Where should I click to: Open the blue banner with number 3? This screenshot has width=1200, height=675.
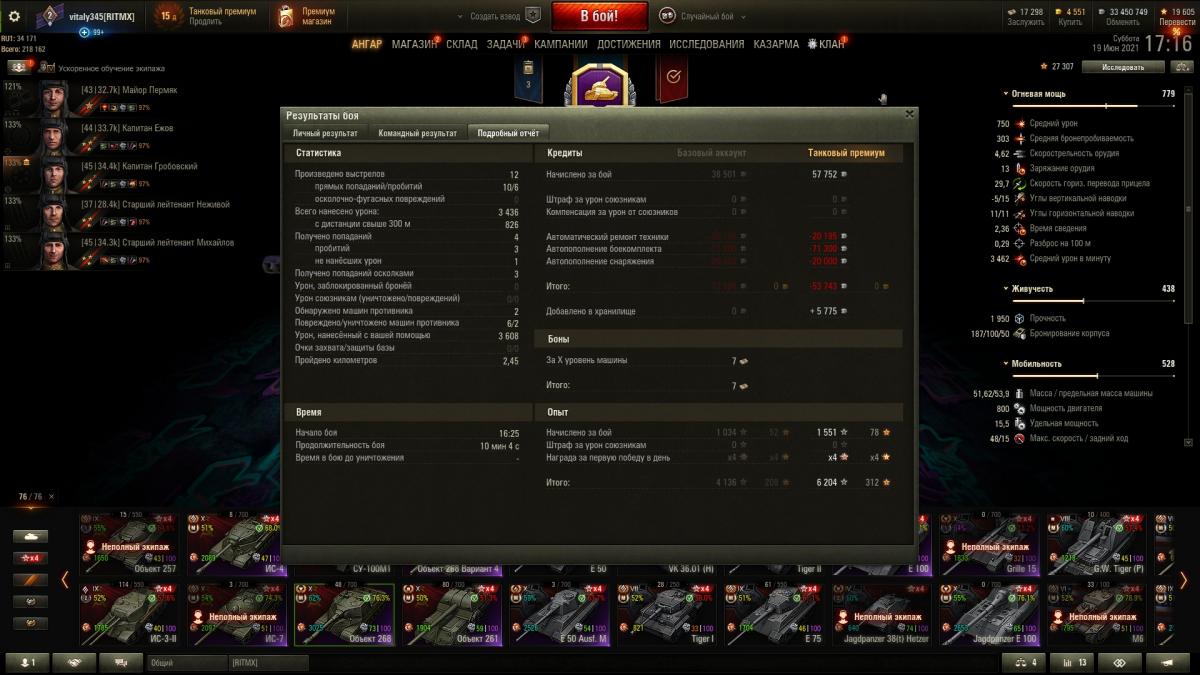click(x=528, y=79)
